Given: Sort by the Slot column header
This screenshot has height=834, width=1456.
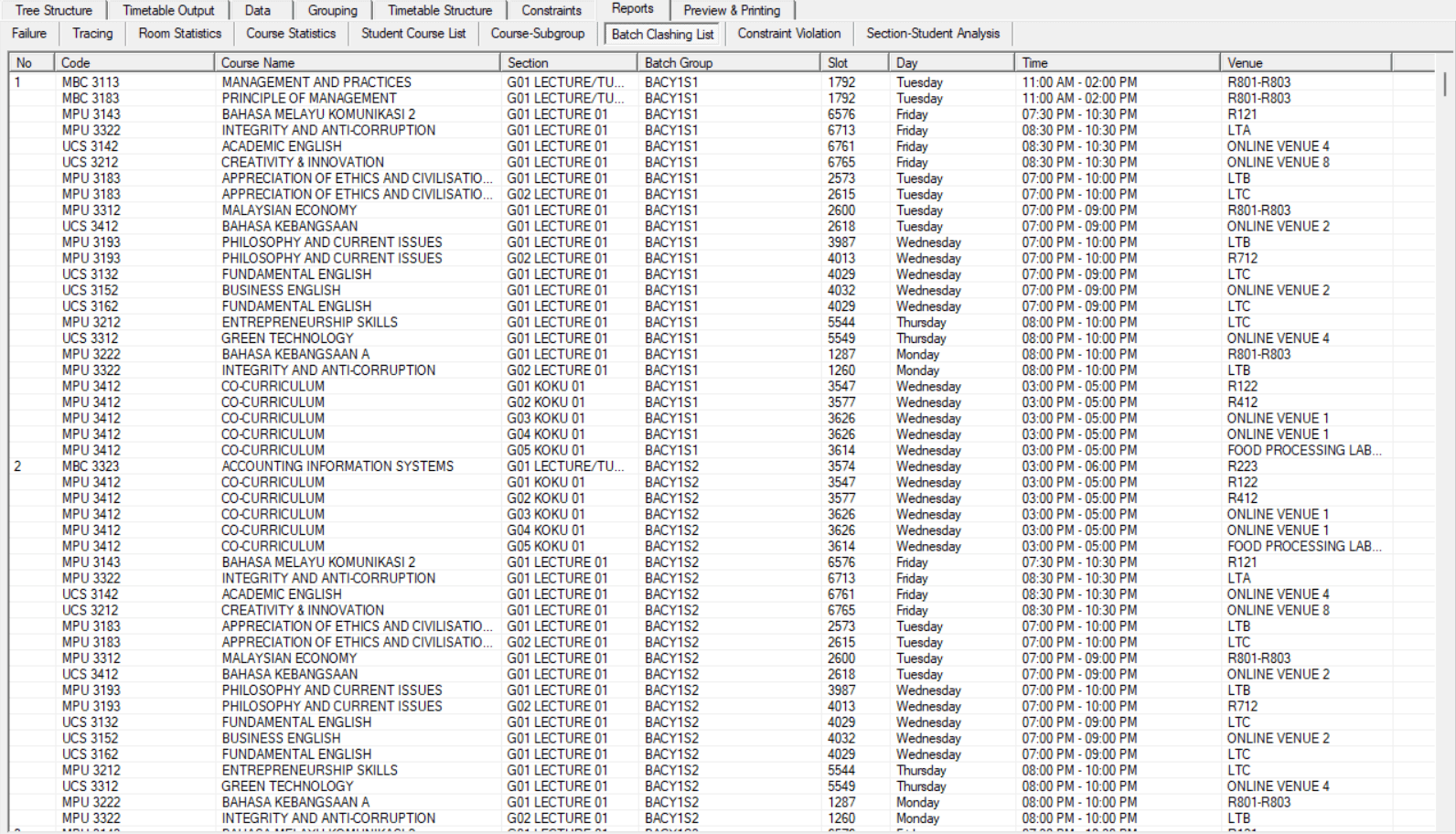Looking at the screenshot, I should point(854,62).
